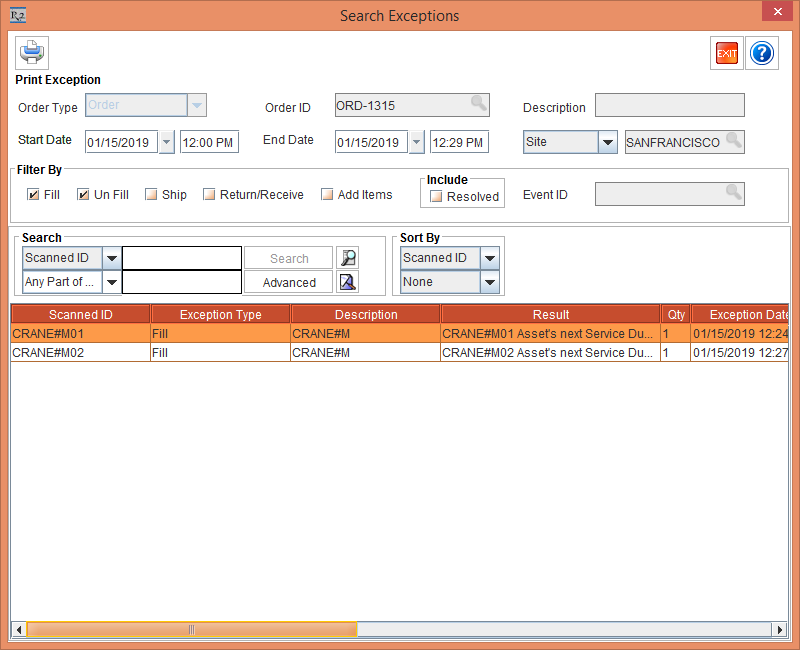Uncheck the Fill filter checkbox
The image size is (800, 650).
pyautogui.click(x=33, y=195)
